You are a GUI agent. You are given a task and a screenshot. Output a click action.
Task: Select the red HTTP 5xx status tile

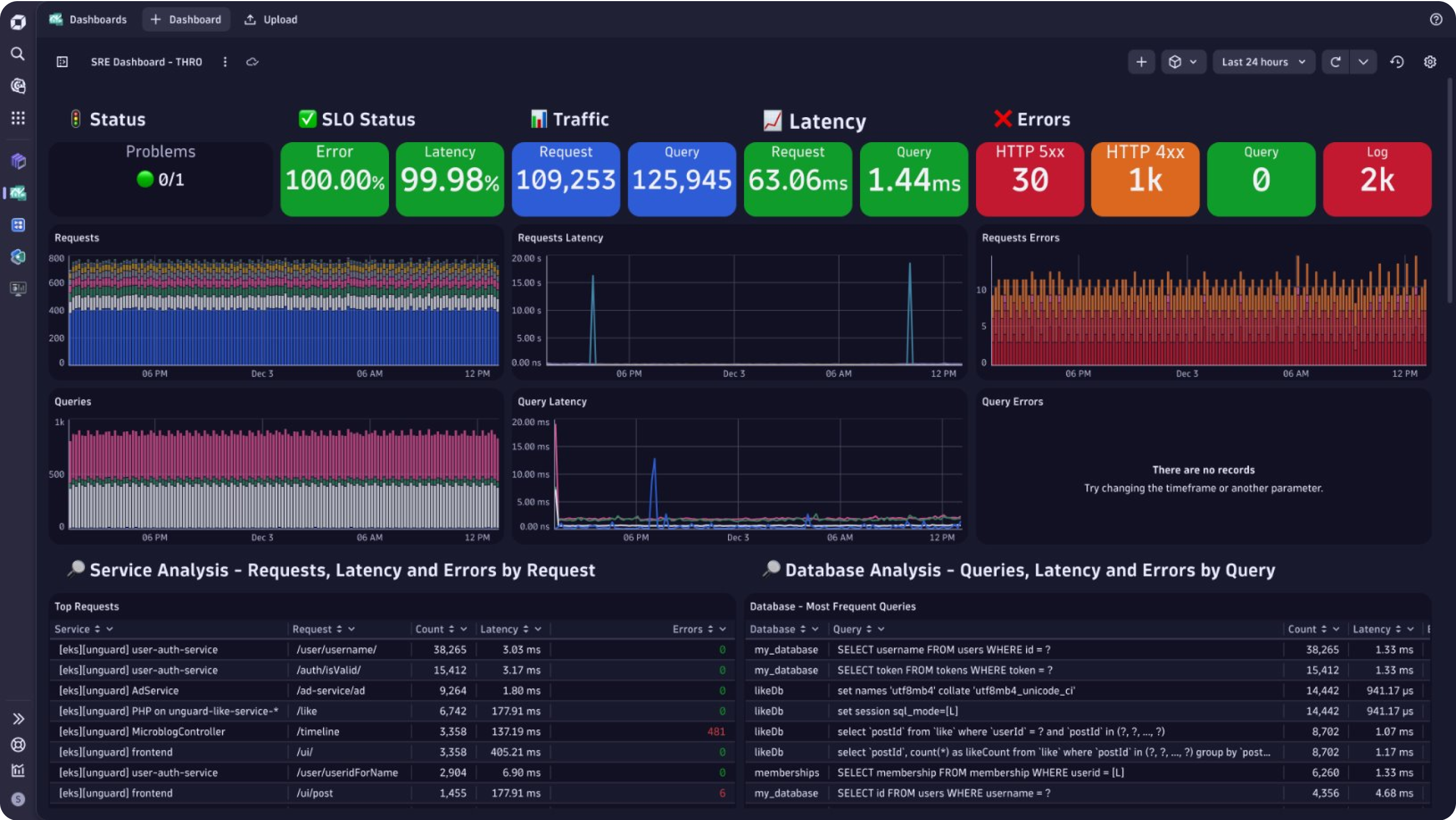click(1030, 179)
